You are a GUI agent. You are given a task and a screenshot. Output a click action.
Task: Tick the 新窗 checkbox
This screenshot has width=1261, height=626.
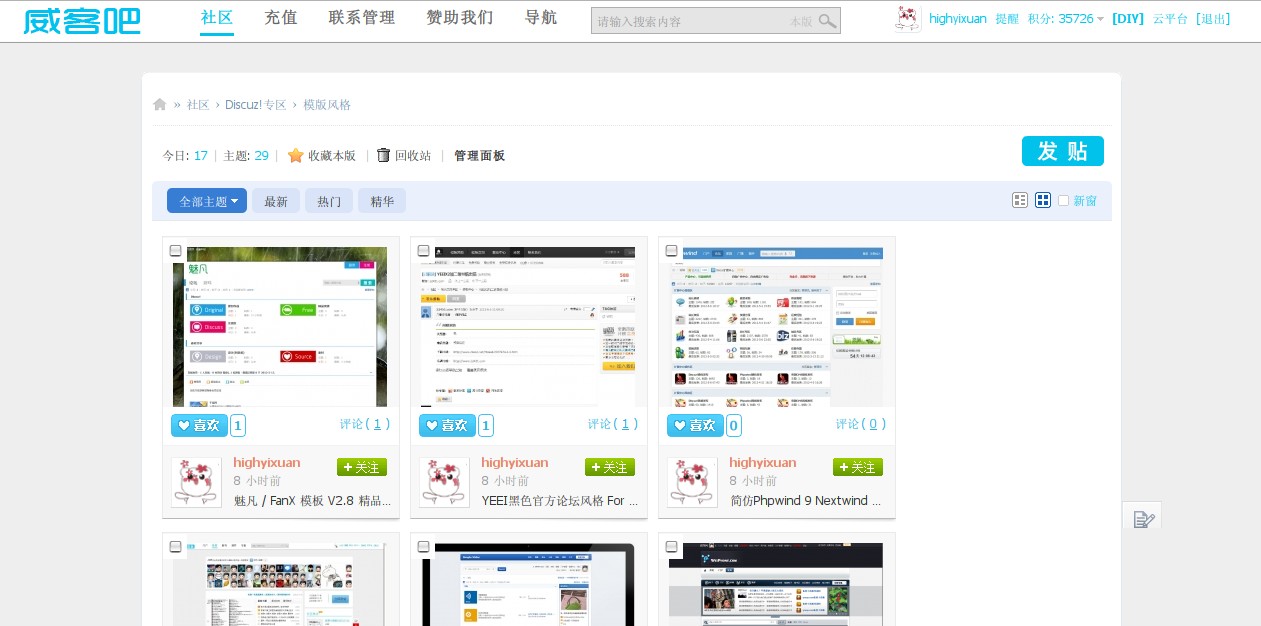coord(1063,200)
